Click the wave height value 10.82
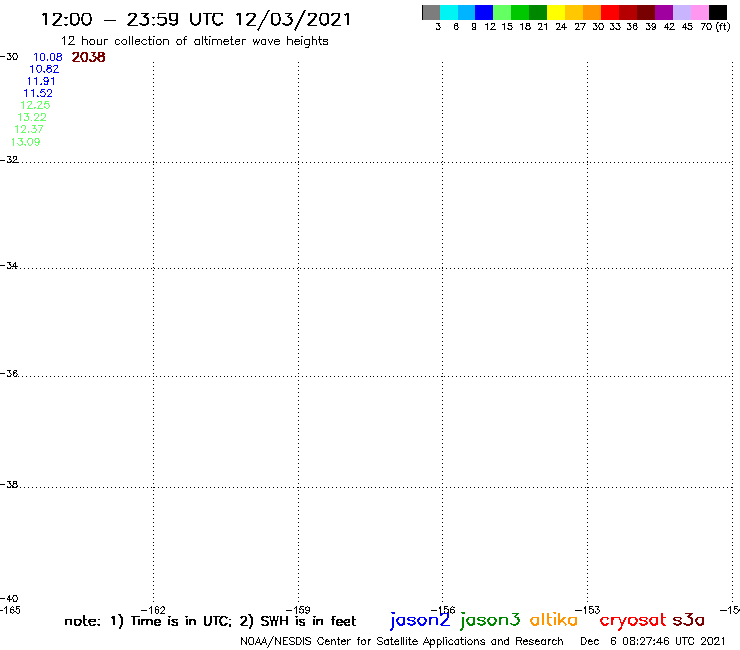This screenshot has width=740, height=650. coord(44,69)
